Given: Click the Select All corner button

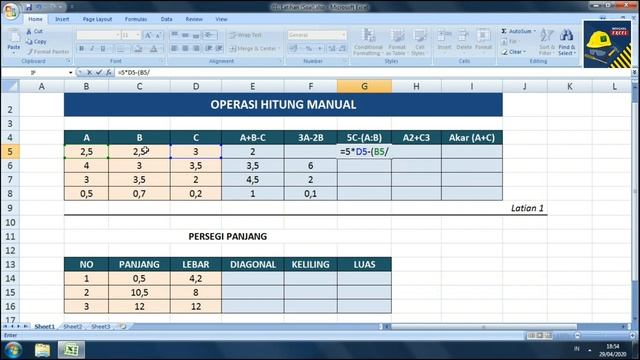Looking at the screenshot, I should tap(11, 86).
